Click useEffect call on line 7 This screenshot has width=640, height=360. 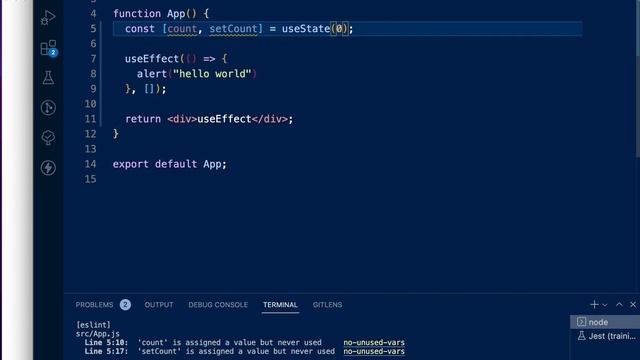[152, 59]
